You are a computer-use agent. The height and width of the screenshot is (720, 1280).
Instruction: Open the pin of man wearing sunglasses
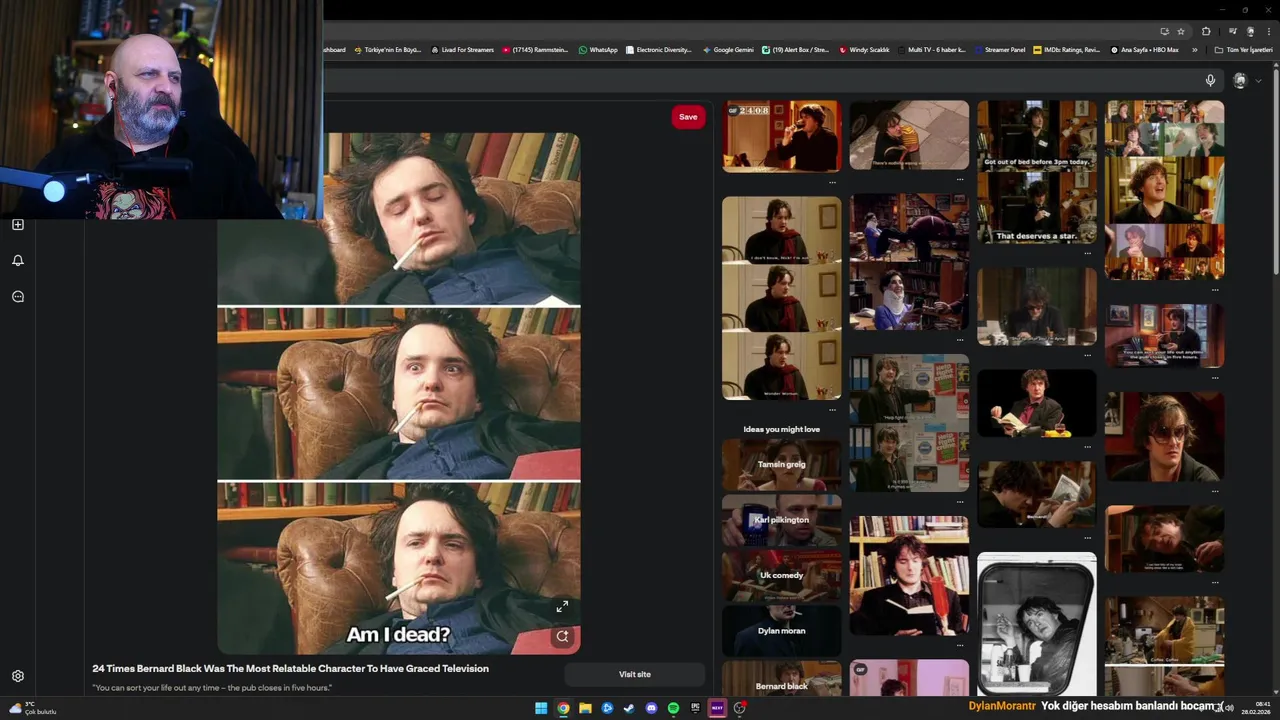(1164, 436)
